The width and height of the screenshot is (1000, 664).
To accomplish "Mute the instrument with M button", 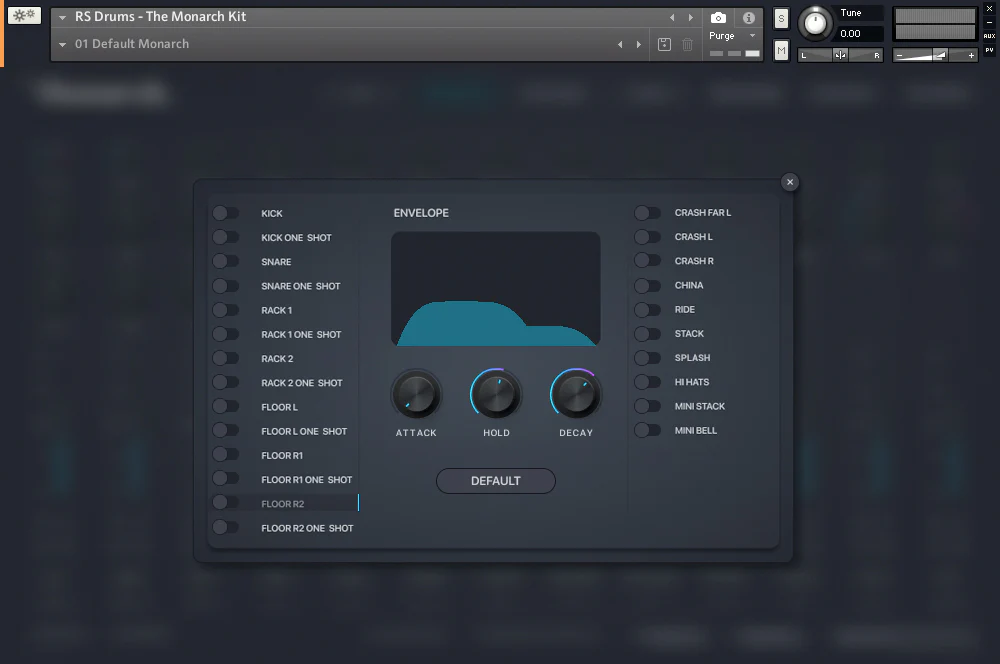I will (781, 50).
